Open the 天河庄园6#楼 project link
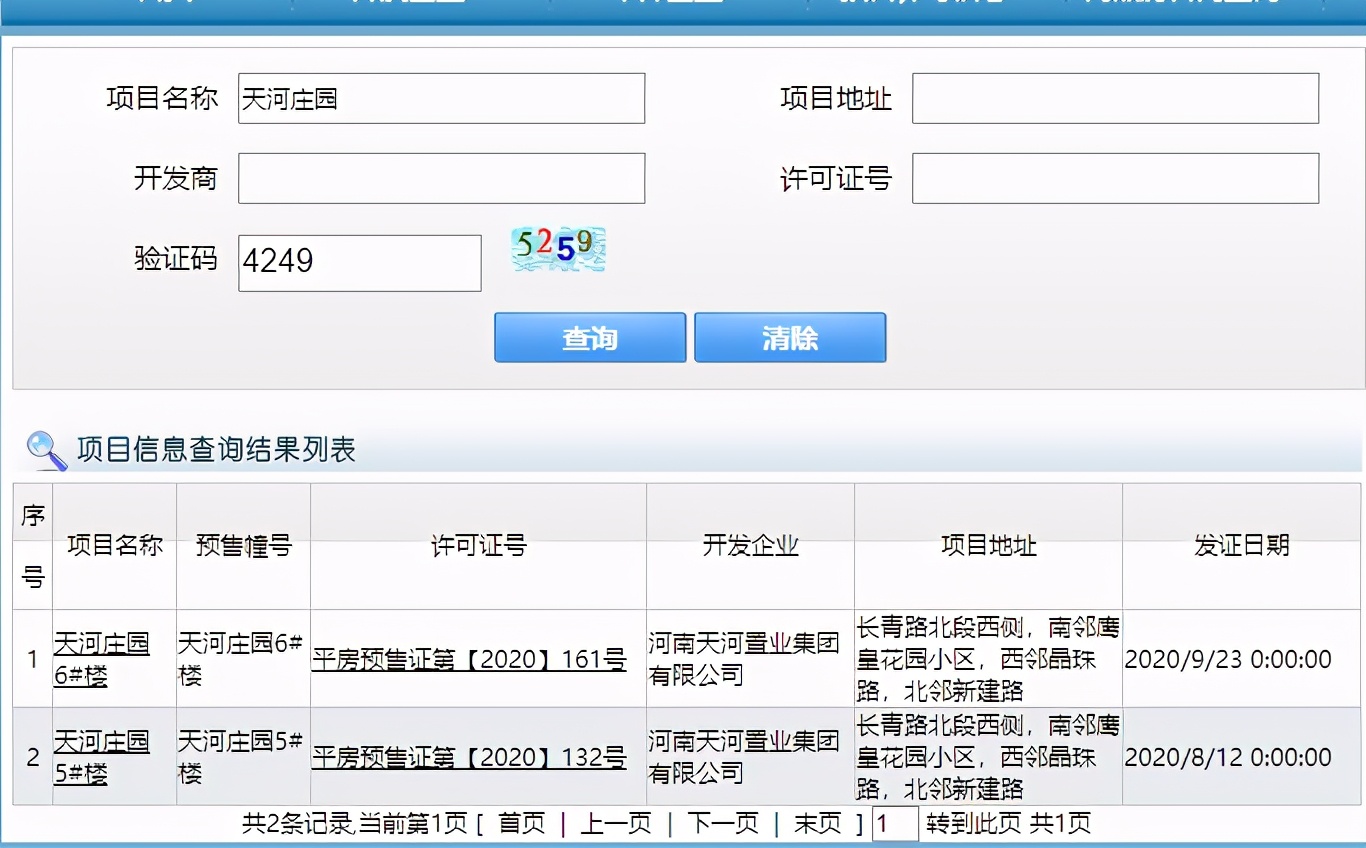The height and width of the screenshot is (848, 1366). [x=101, y=658]
